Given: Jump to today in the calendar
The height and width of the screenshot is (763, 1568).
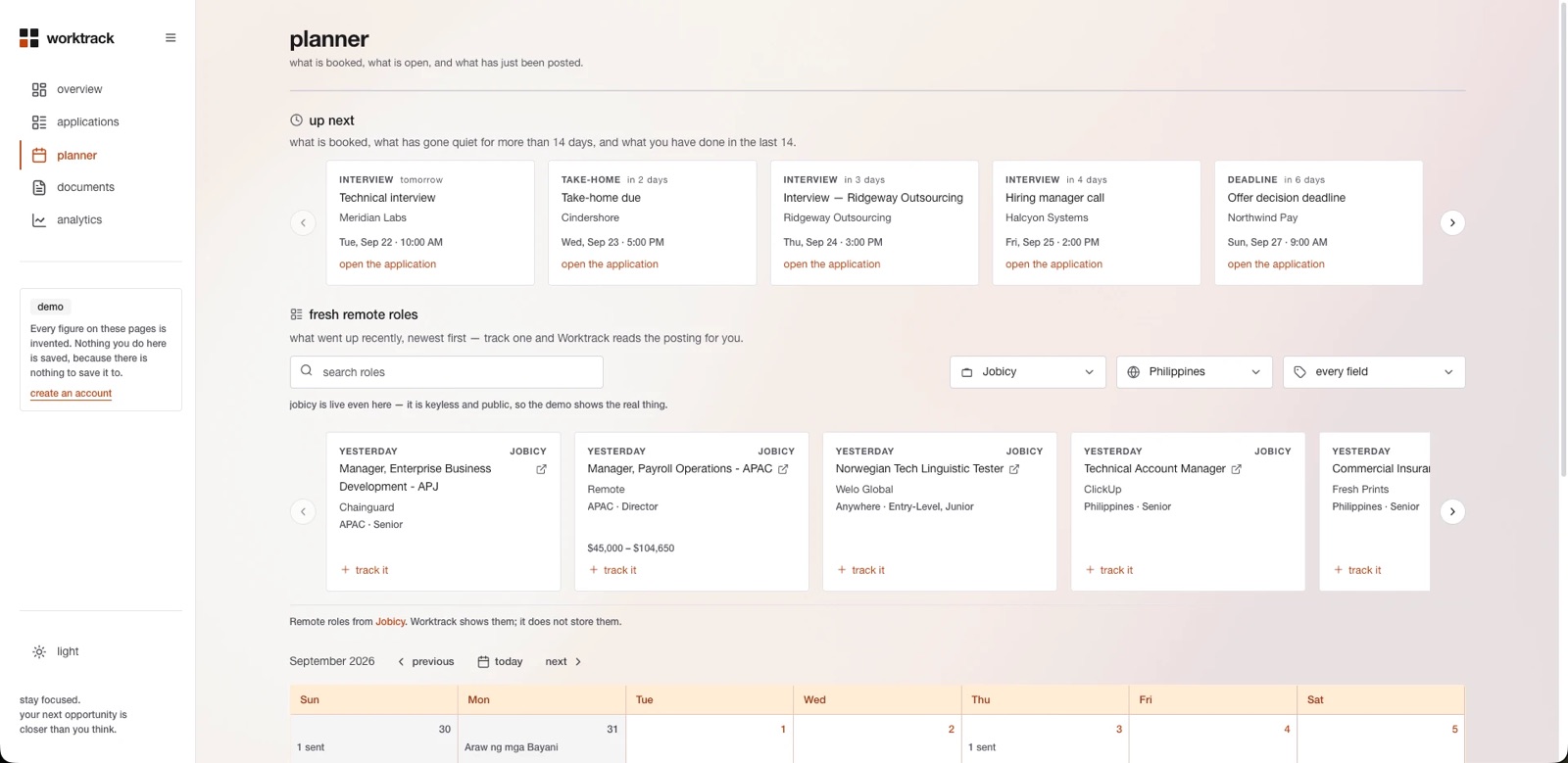Looking at the screenshot, I should (x=500, y=662).
